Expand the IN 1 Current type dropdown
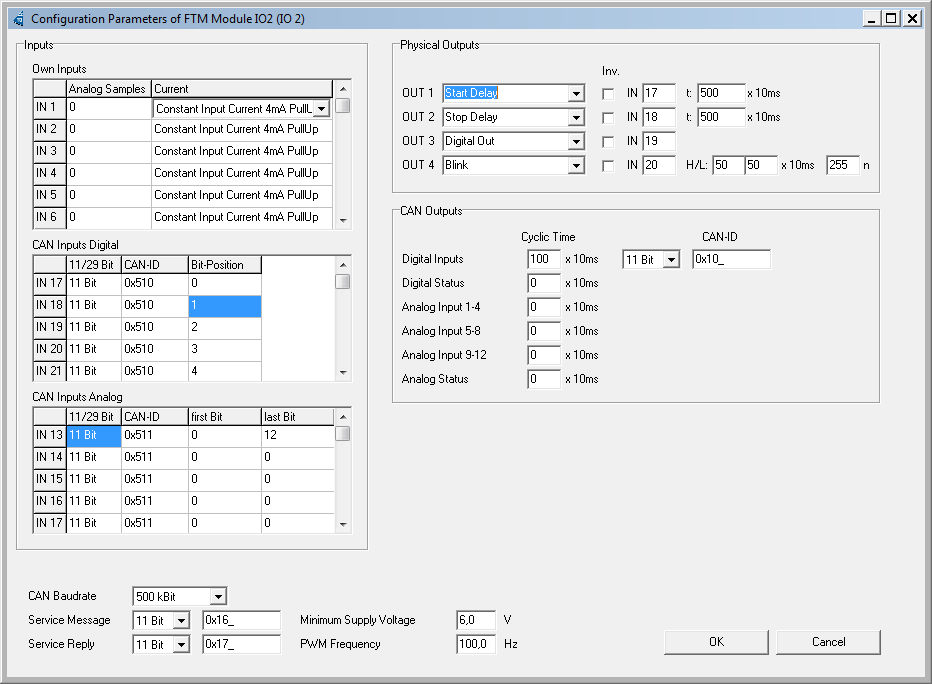This screenshot has width=932, height=684. point(321,109)
